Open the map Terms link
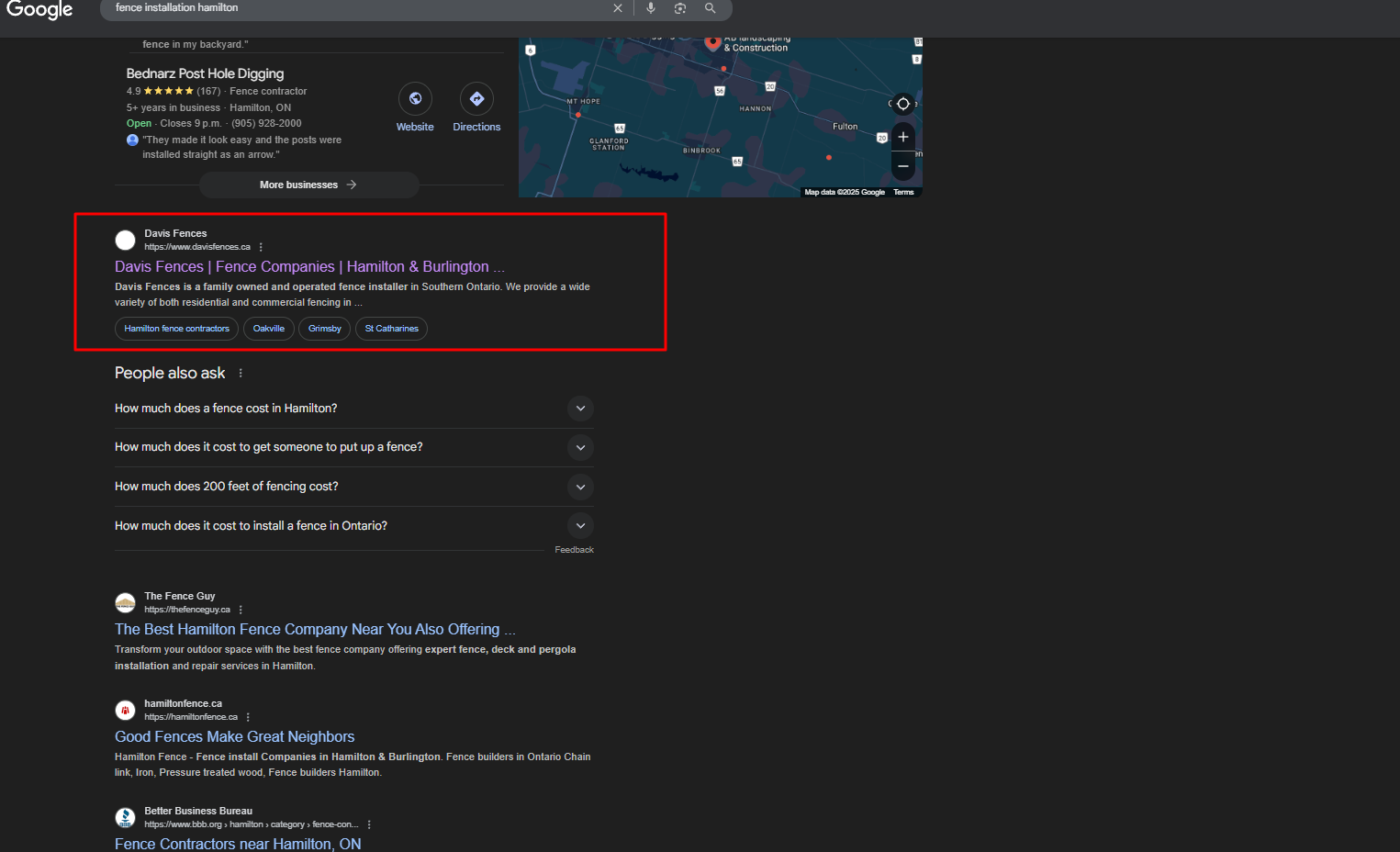This screenshot has height=852, width=1400. point(903,192)
